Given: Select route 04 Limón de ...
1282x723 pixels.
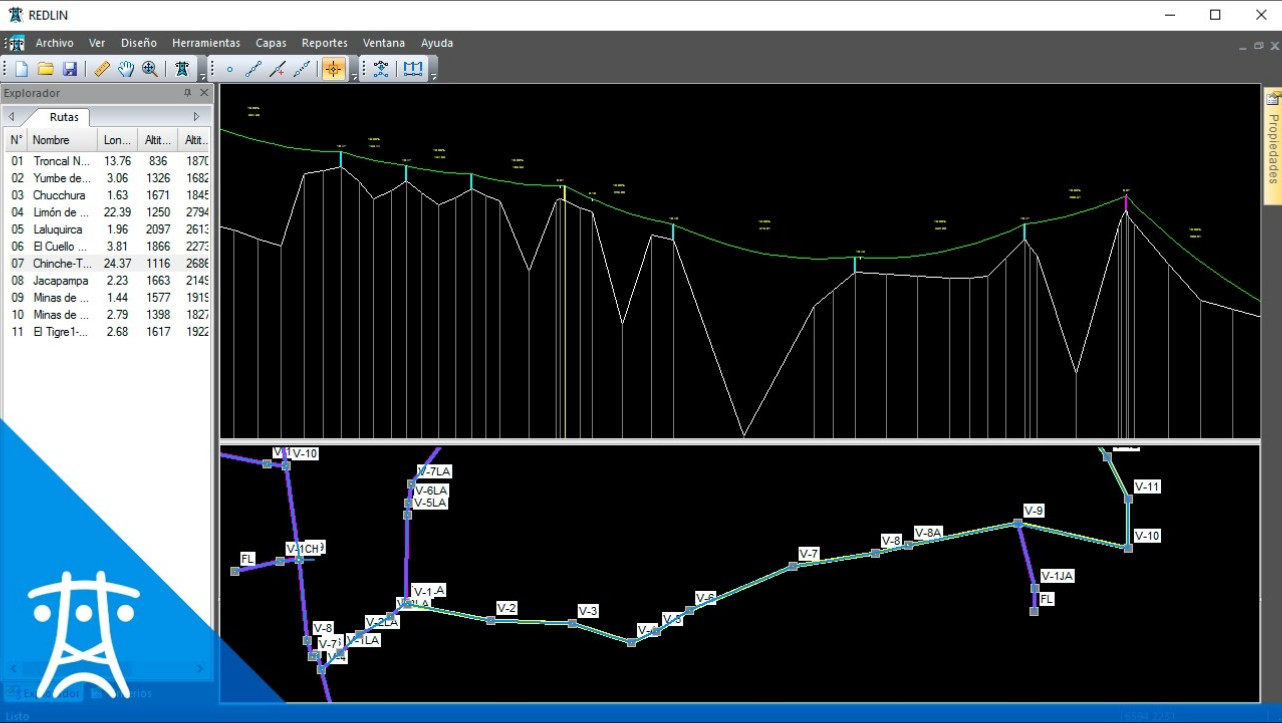Looking at the screenshot, I should [x=107, y=212].
